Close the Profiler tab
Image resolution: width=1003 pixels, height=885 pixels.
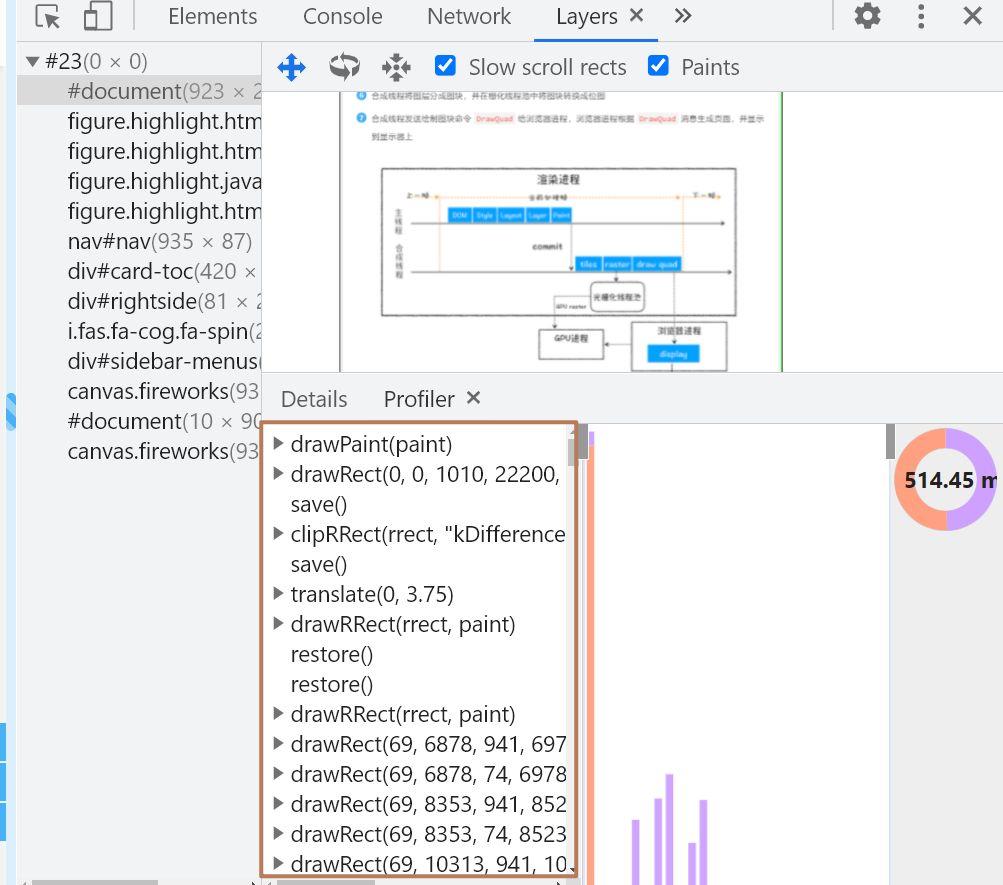pyautogui.click(x=474, y=398)
